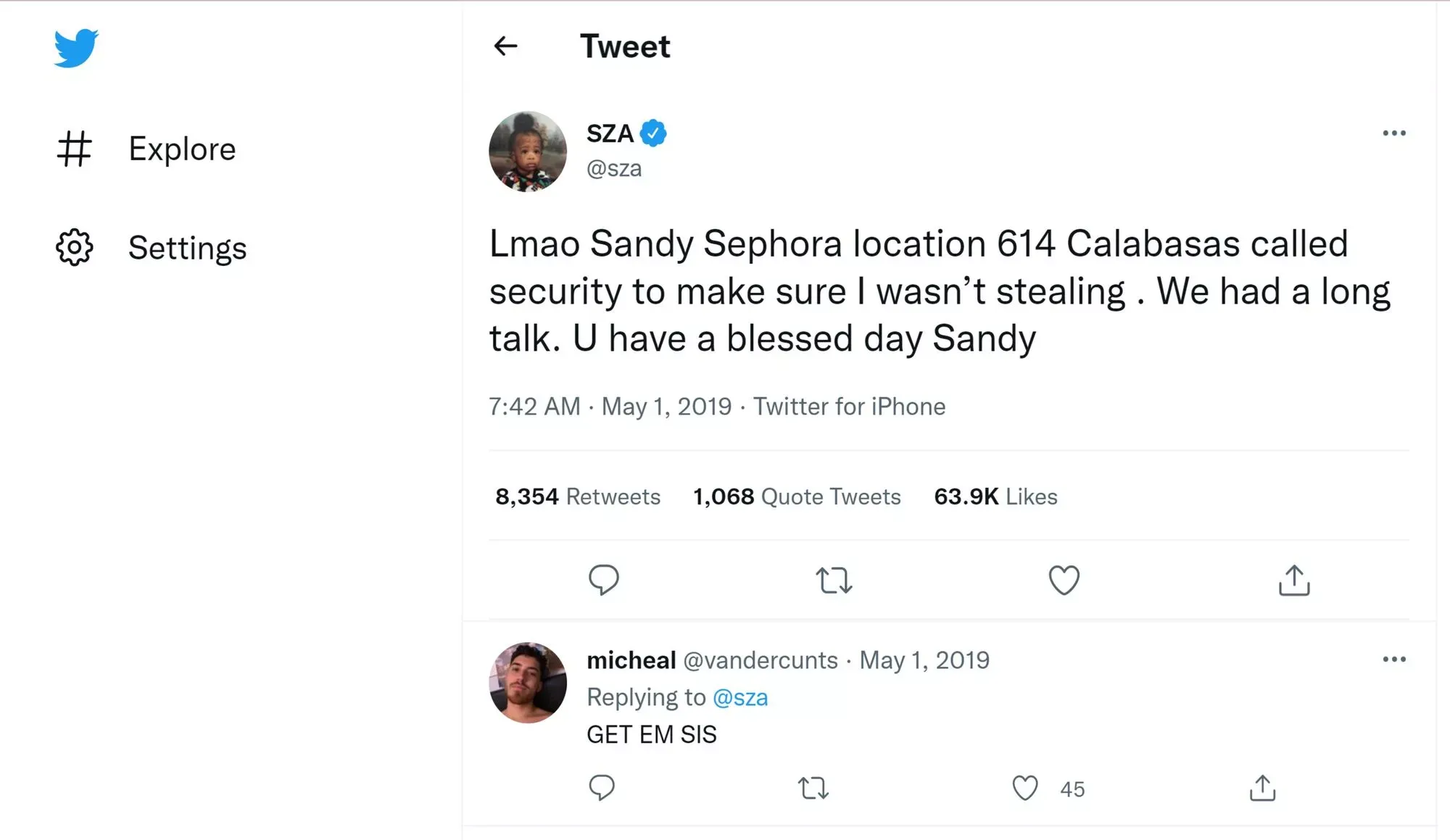Click the @sza mention link in reply
This screenshot has height=840, width=1450.
(x=740, y=697)
